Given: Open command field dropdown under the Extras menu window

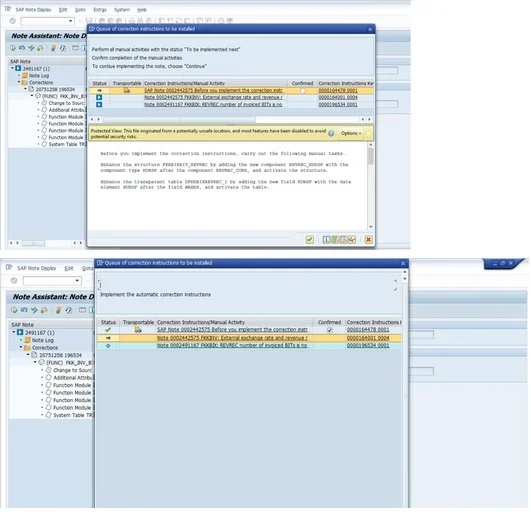Looking at the screenshot, I should pos(71,21).
